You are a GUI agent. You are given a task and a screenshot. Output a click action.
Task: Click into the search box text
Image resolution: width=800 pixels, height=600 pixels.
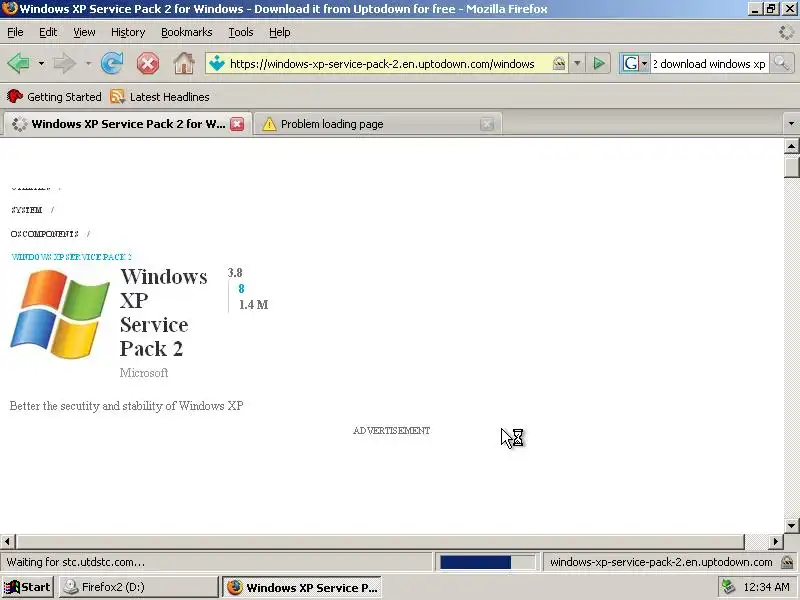point(709,64)
